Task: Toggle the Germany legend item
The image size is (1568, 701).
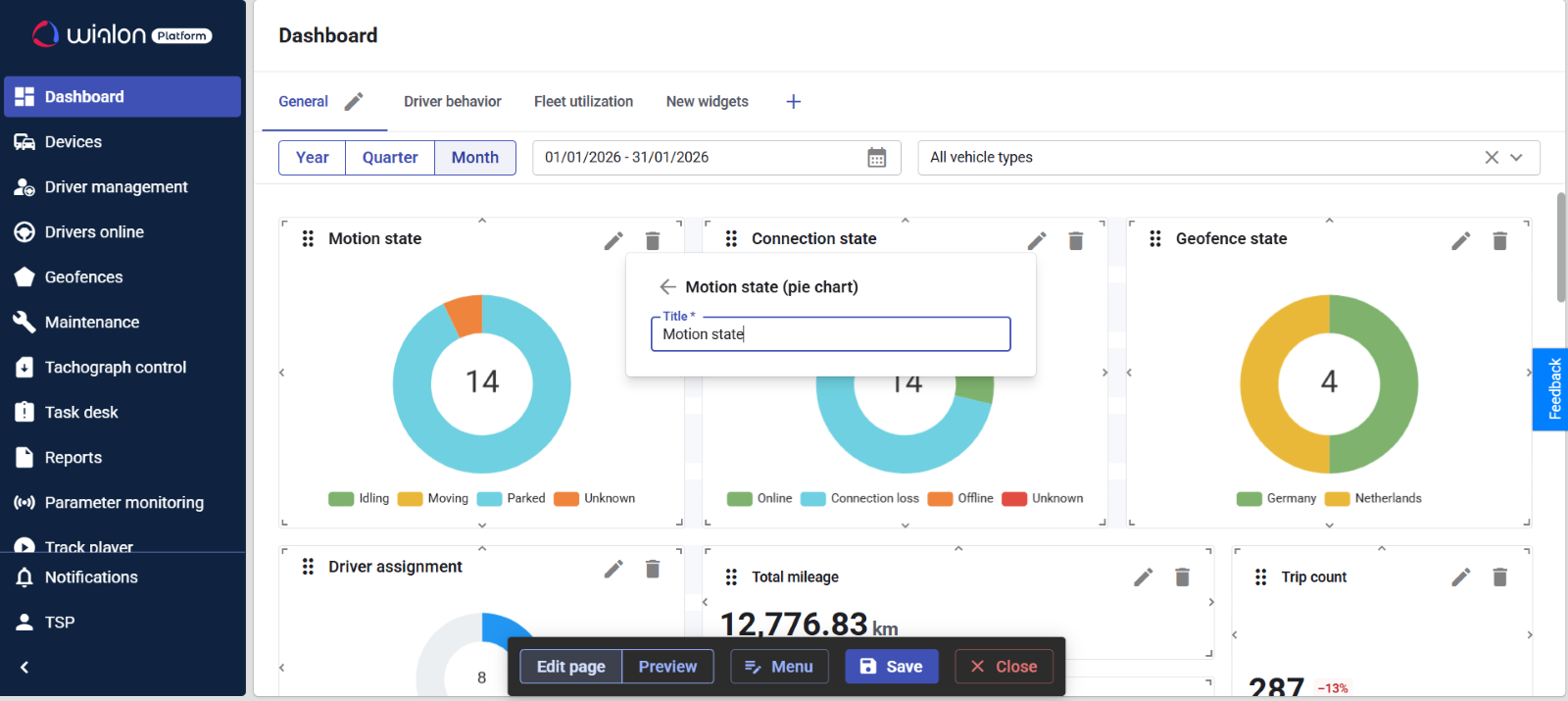Action: pyautogui.click(x=1277, y=498)
